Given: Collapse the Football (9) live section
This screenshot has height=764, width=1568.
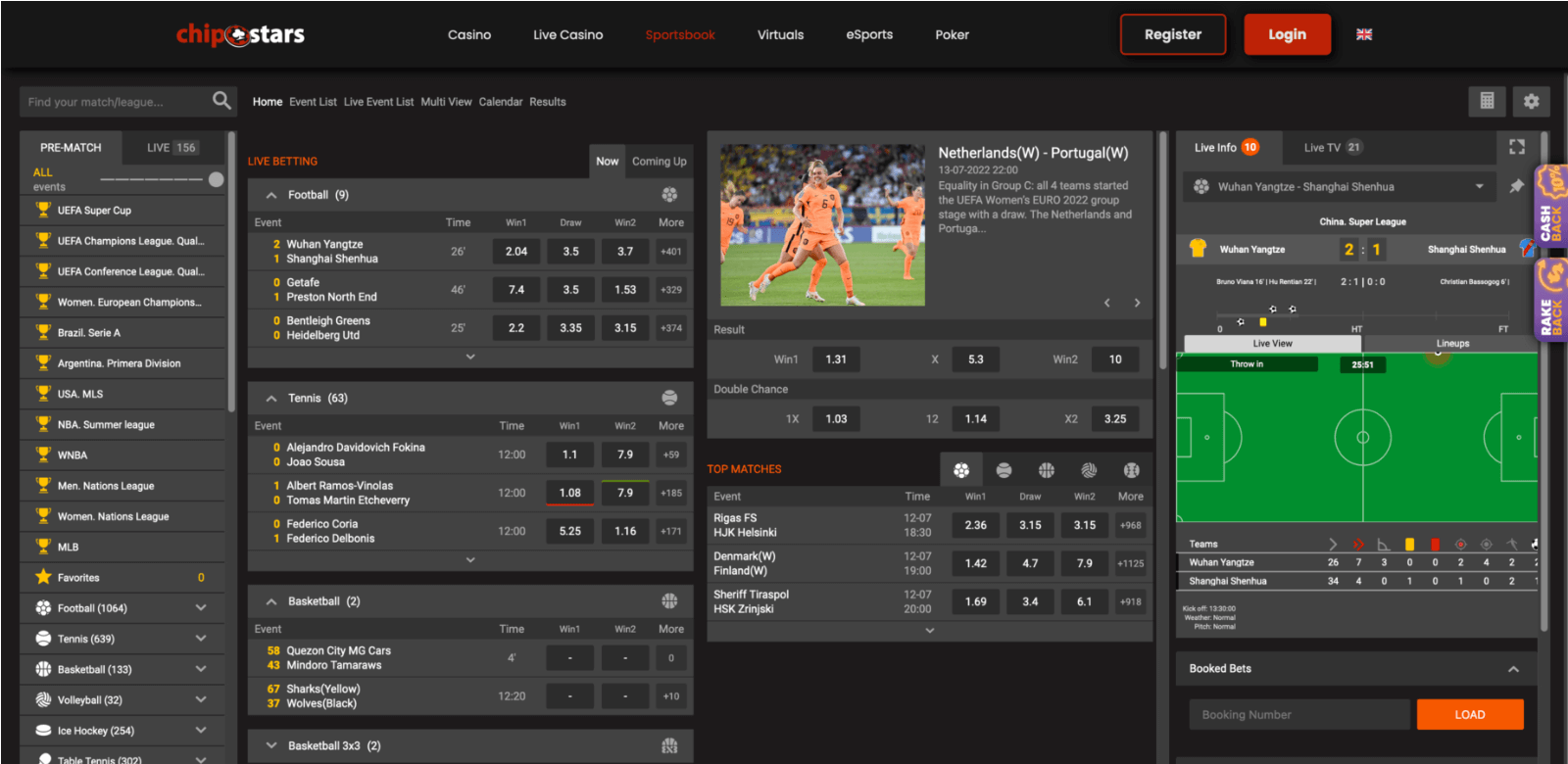Looking at the screenshot, I should [x=271, y=195].
